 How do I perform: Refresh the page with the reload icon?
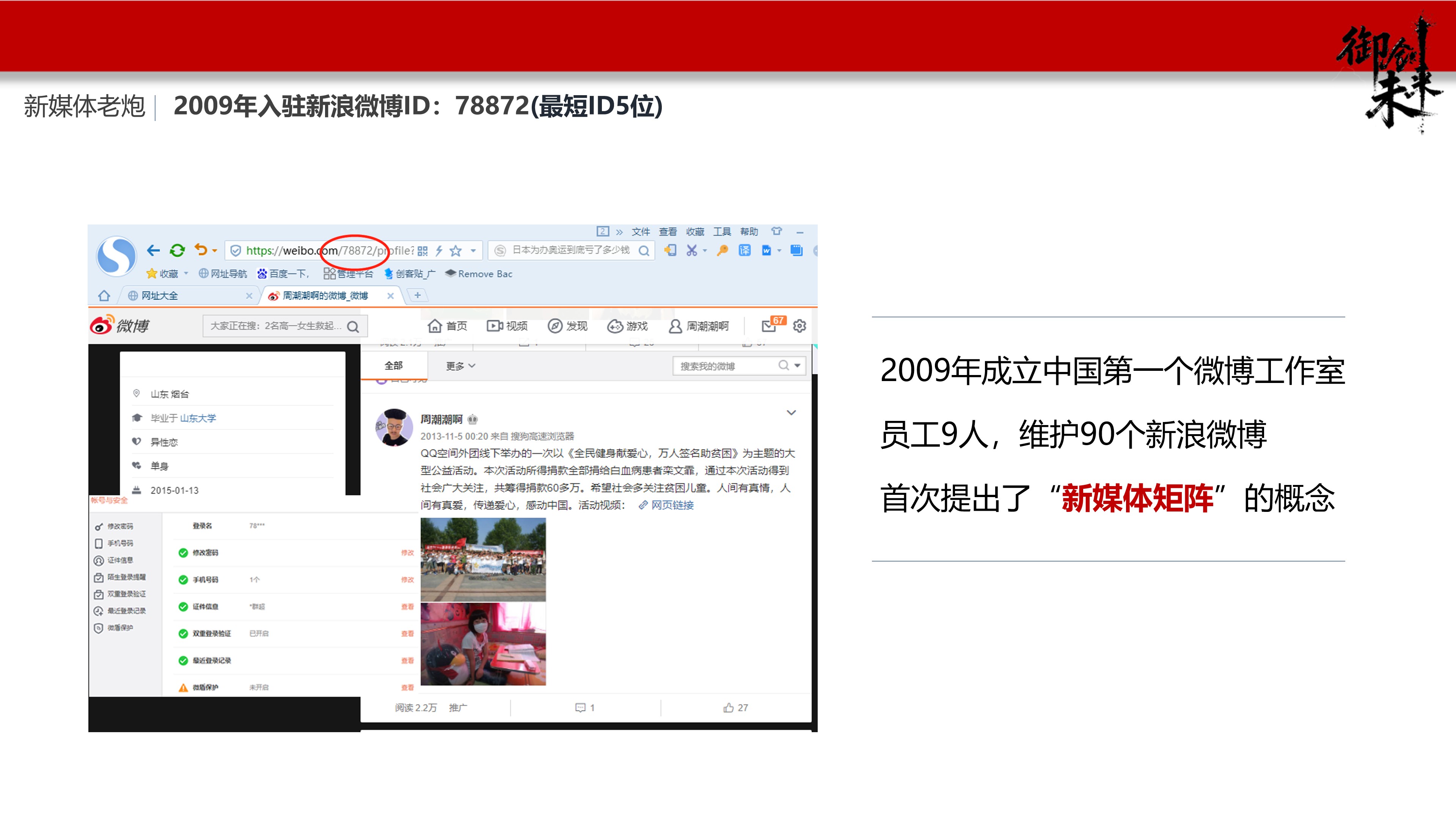[x=177, y=251]
